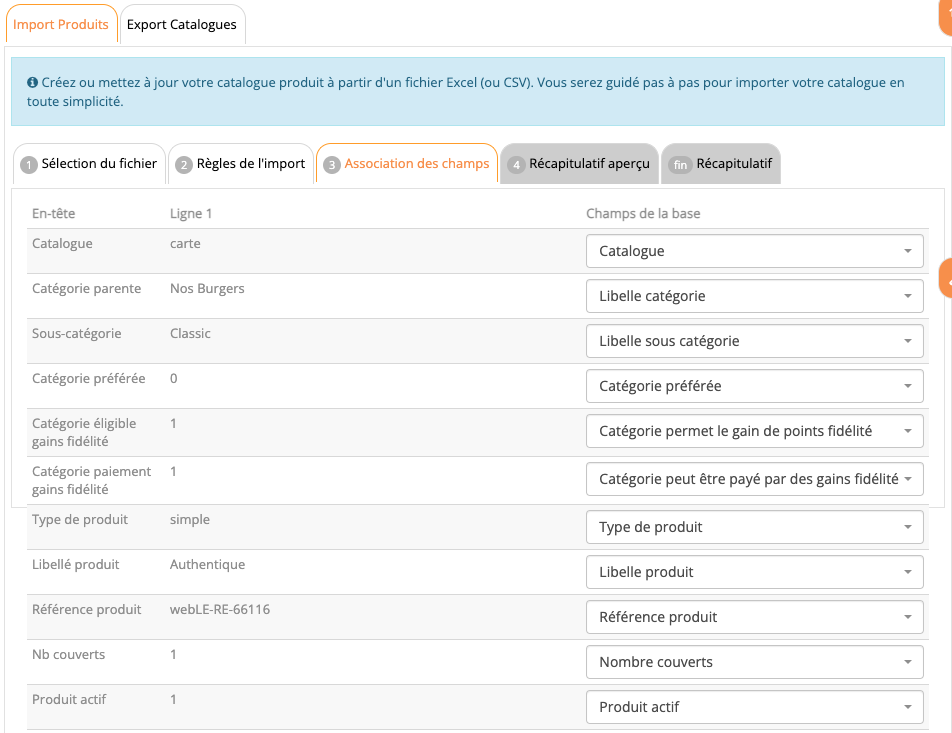Image resolution: width=952 pixels, height=733 pixels.
Task: Click the step 1 number badge
Action: click(29, 165)
